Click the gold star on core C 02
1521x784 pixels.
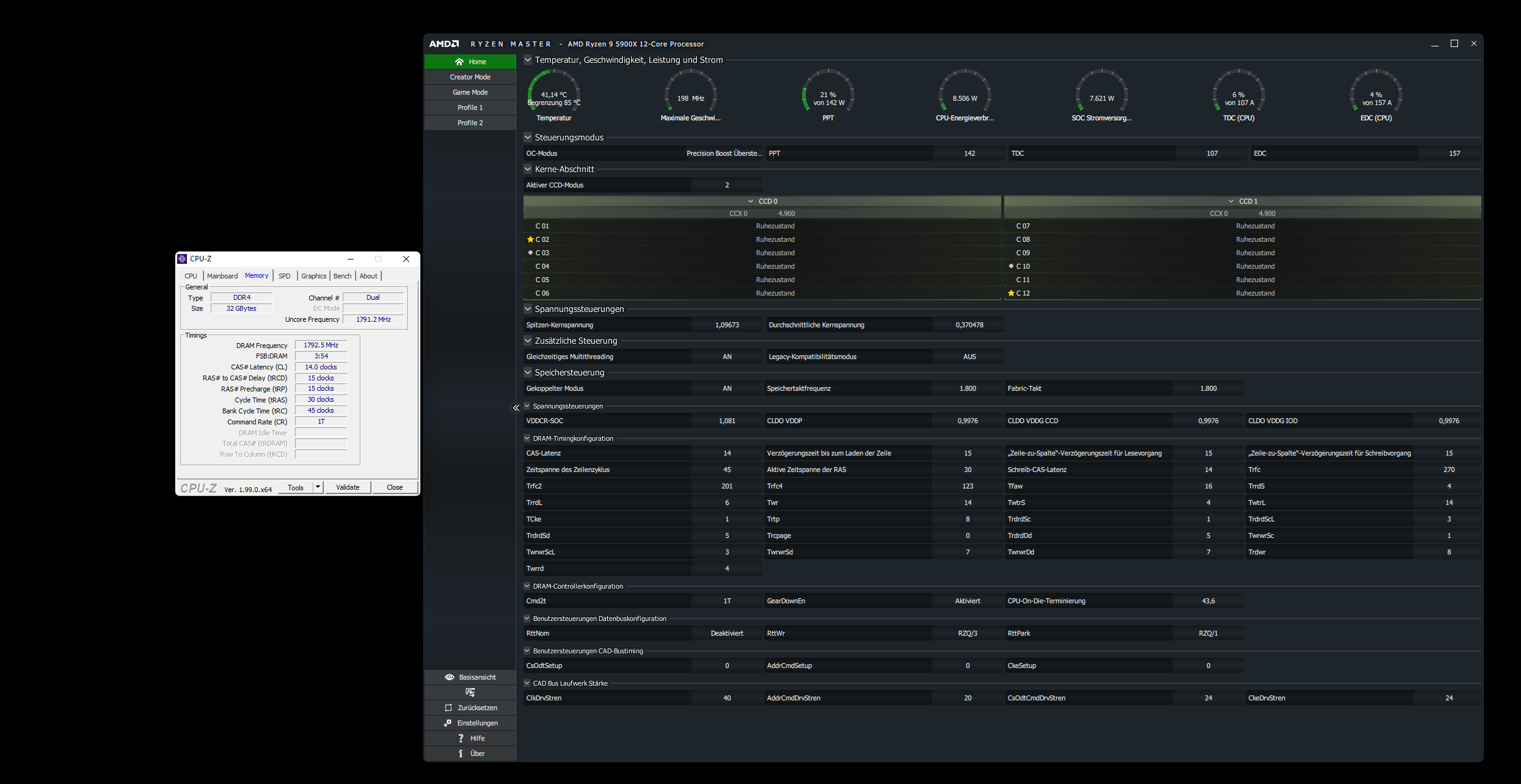pos(530,239)
